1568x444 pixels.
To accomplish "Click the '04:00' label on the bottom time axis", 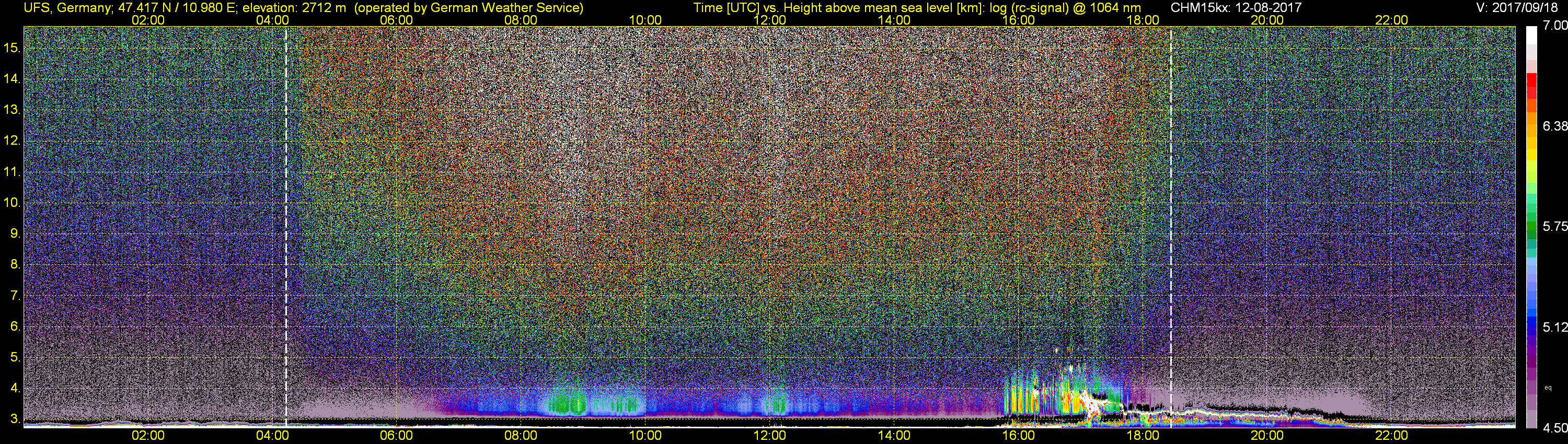I will point(272,436).
